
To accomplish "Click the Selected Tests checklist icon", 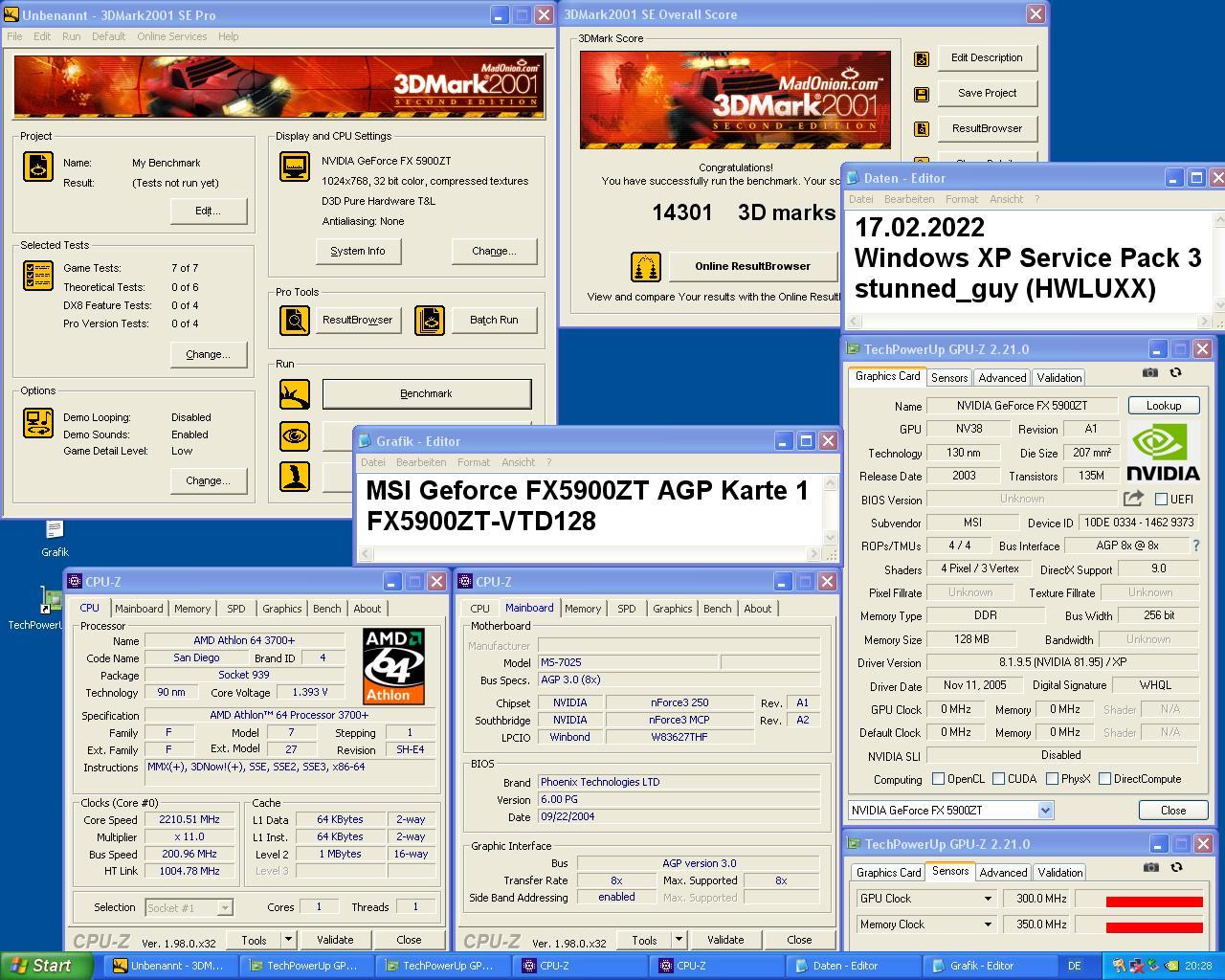I will [x=37, y=277].
